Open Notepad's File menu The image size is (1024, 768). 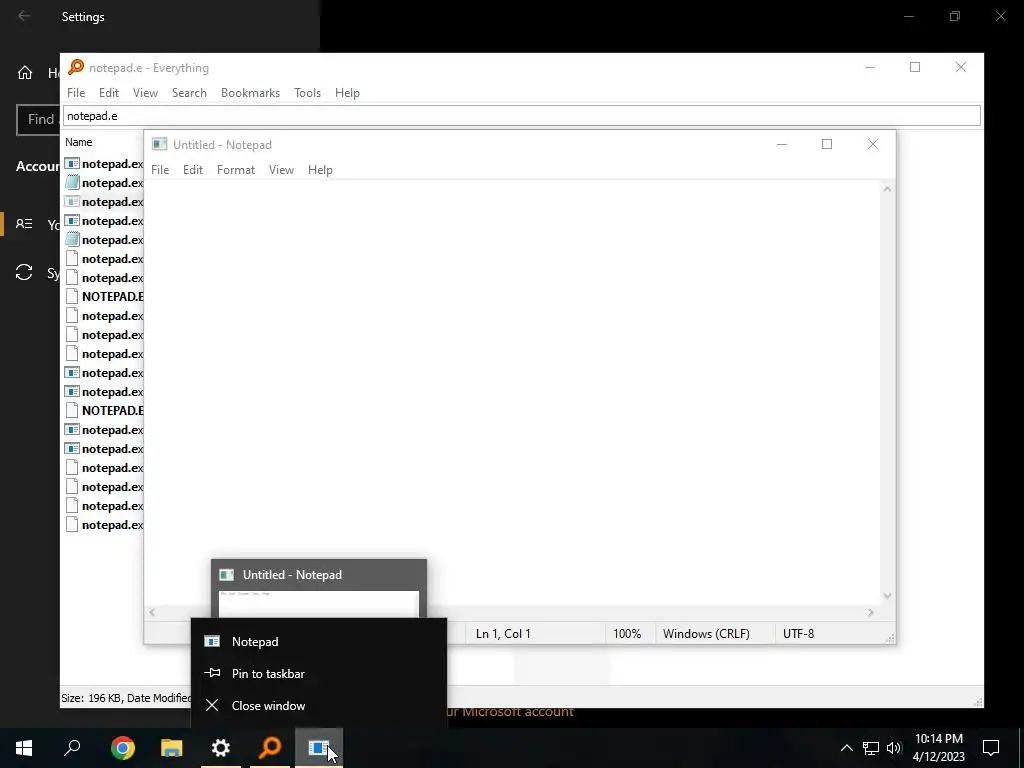tap(160, 170)
